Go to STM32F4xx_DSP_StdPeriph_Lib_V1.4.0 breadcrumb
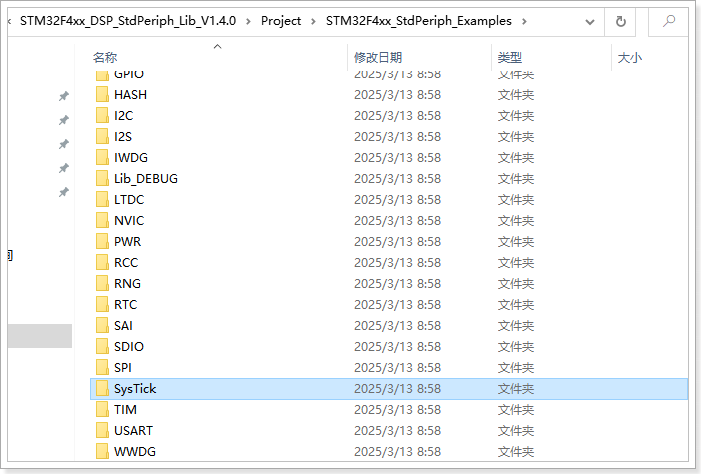 click(x=128, y=21)
